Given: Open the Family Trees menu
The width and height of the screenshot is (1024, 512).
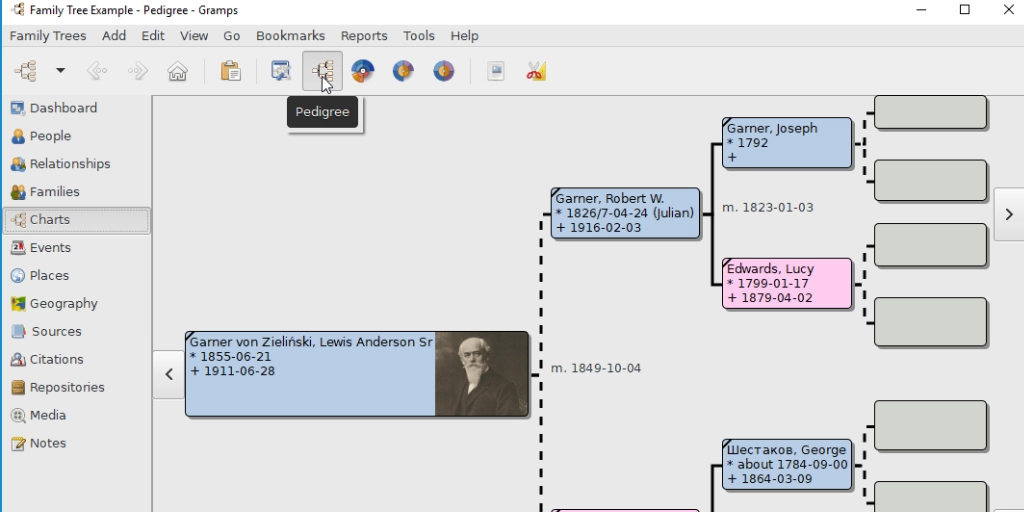Looking at the screenshot, I should coord(48,36).
